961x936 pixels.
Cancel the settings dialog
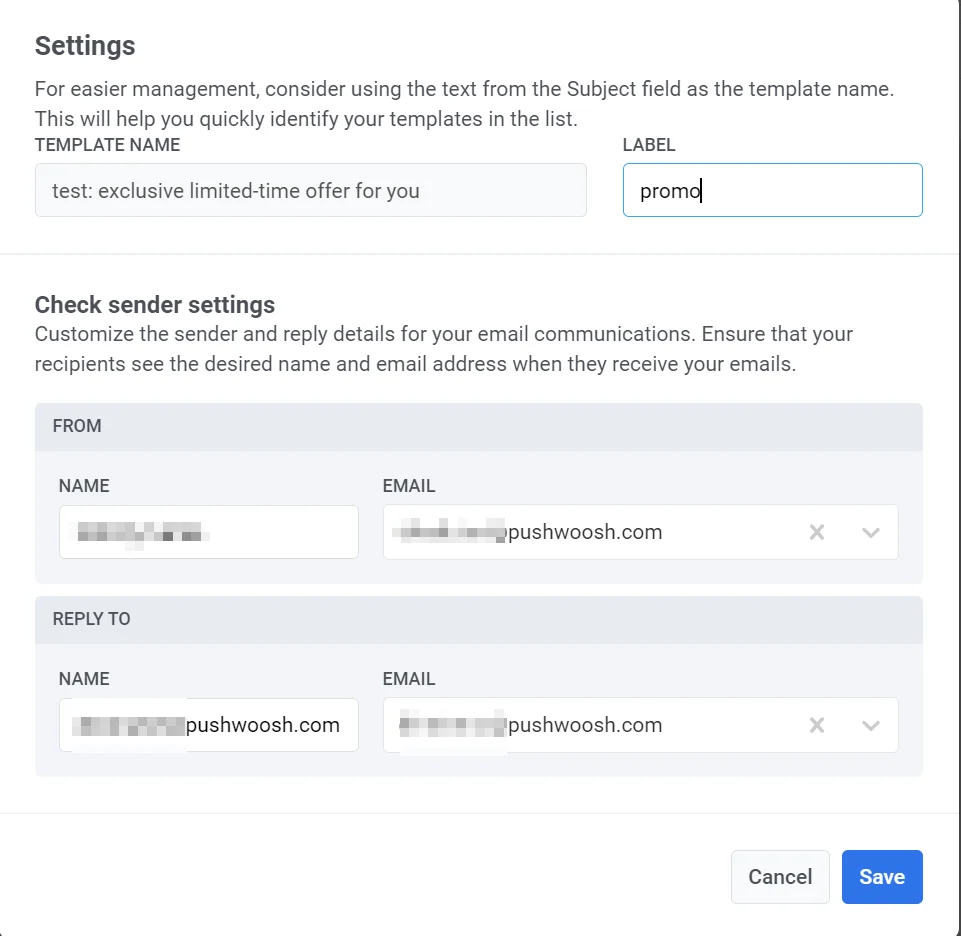pyautogui.click(x=780, y=876)
